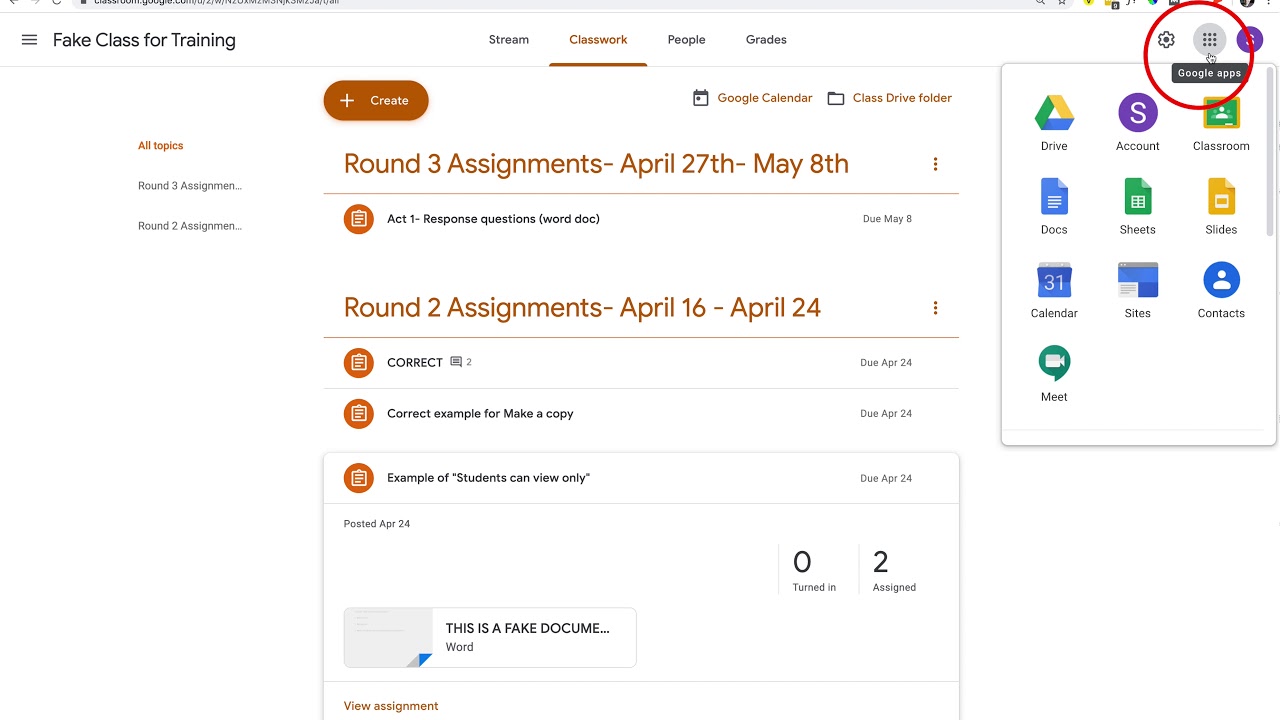The image size is (1280, 720).
Task: Open the main hamburger menu
Action: pyautogui.click(x=29, y=40)
